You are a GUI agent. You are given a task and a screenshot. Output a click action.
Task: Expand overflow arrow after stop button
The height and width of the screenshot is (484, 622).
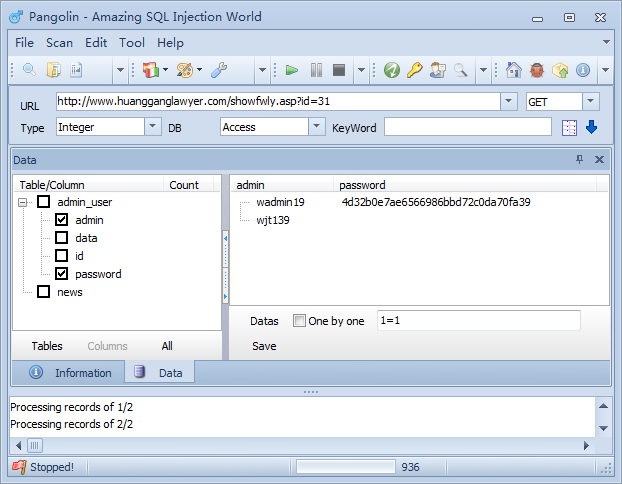361,70
